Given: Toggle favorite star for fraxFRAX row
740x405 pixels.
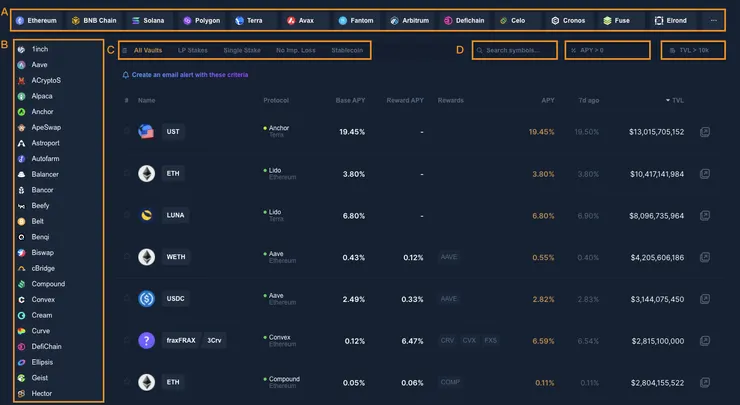Looking at the screenshot, I should pos(126,340).
